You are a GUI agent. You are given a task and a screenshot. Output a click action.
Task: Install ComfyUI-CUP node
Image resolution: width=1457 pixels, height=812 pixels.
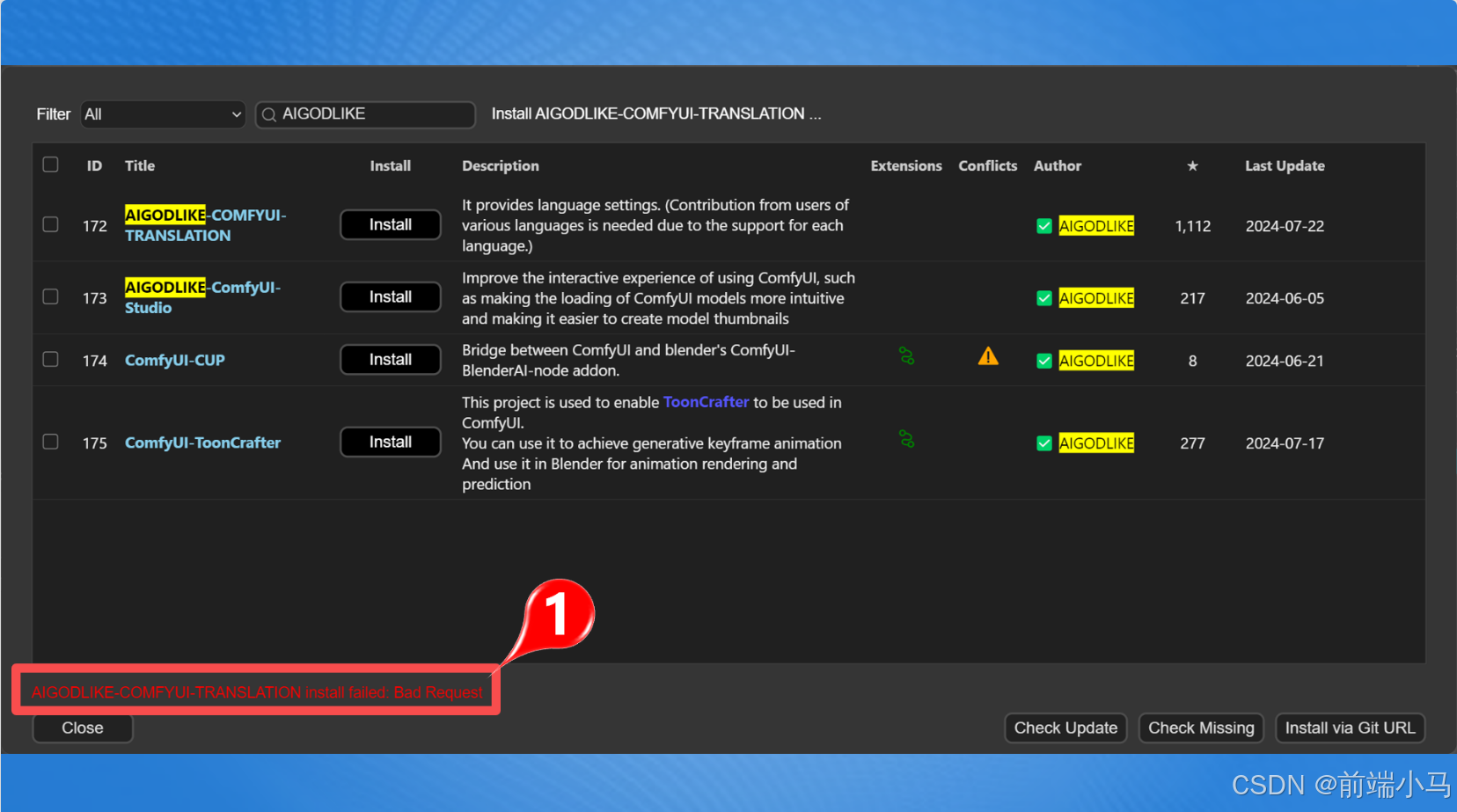tap(391, 359)
